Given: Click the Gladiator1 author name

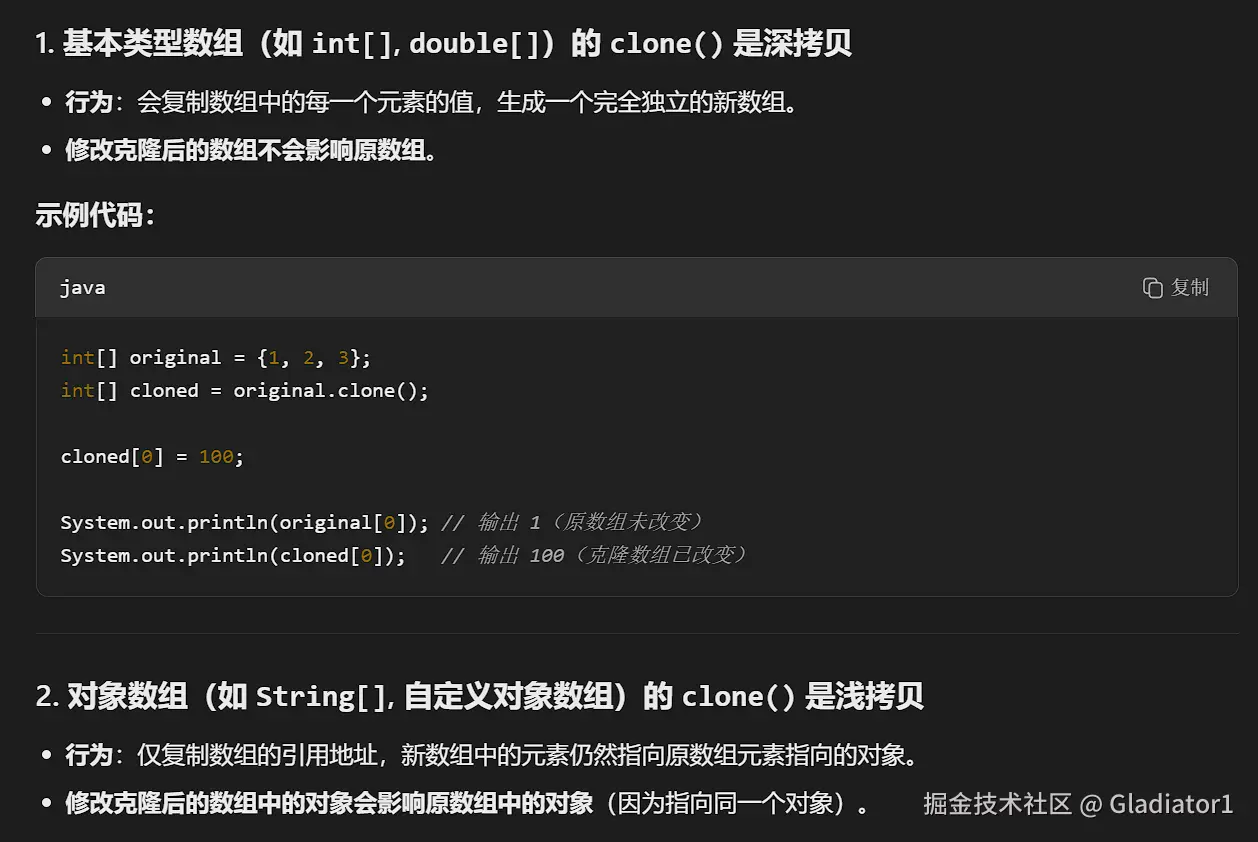Looking at the screenshot, I should pos(1171,804).
